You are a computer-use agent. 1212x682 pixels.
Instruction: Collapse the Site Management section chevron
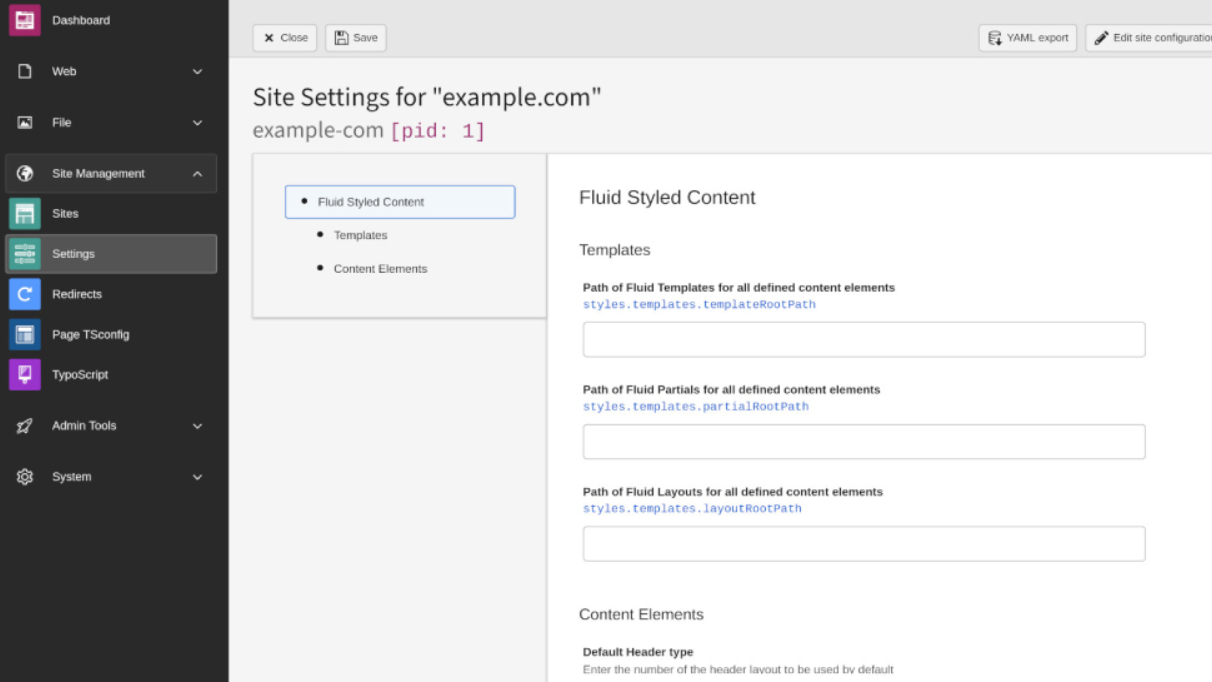(197, 174)
